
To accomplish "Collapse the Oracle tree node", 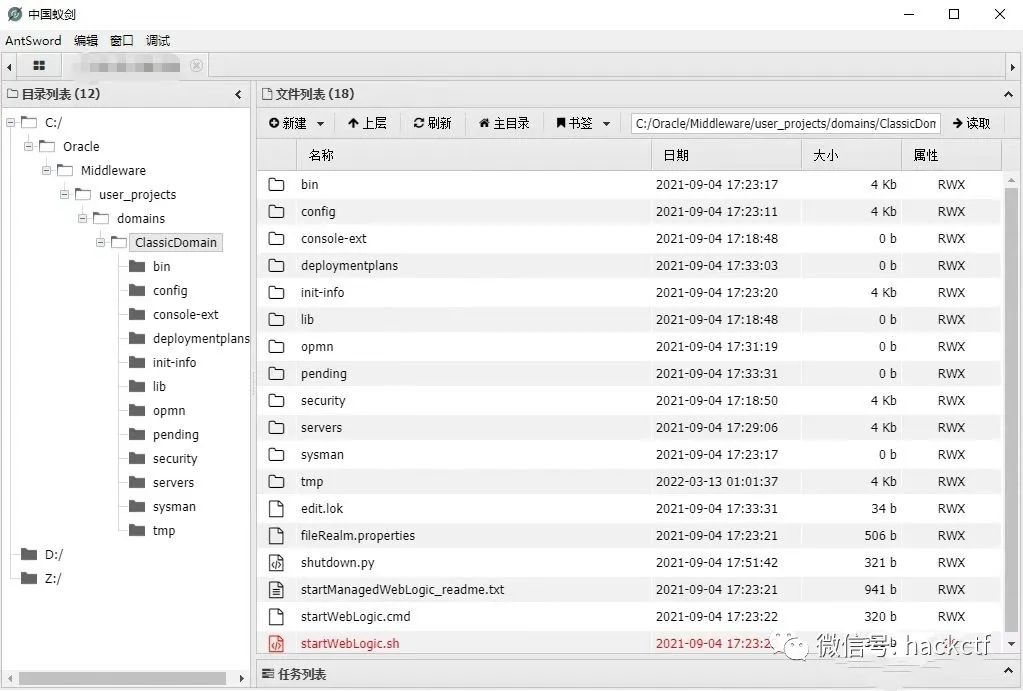I will (29, 146).
